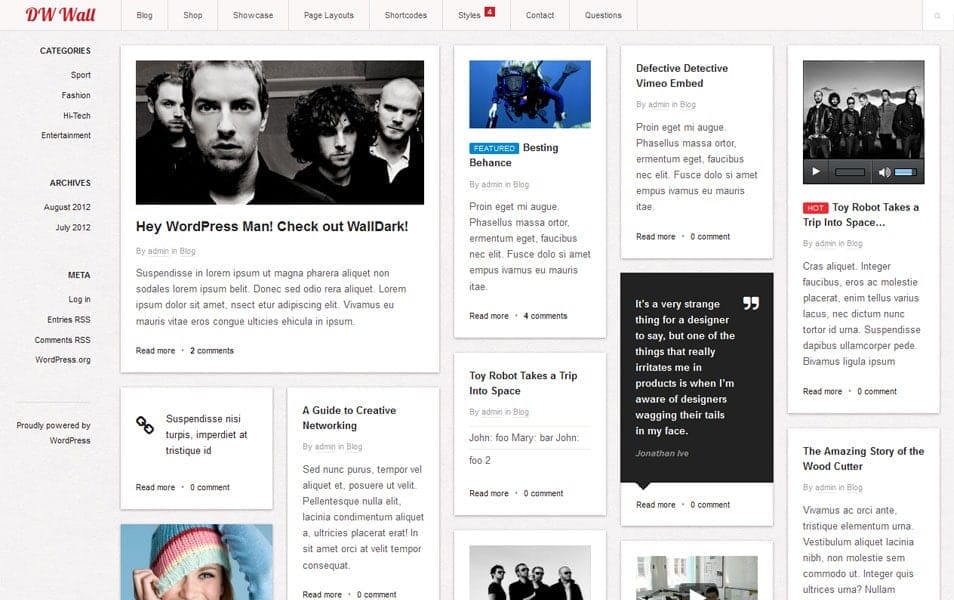Go to the Shortcodes menu item
The height and width of the screenshot is (600, 954).
[x=405, y=16]
